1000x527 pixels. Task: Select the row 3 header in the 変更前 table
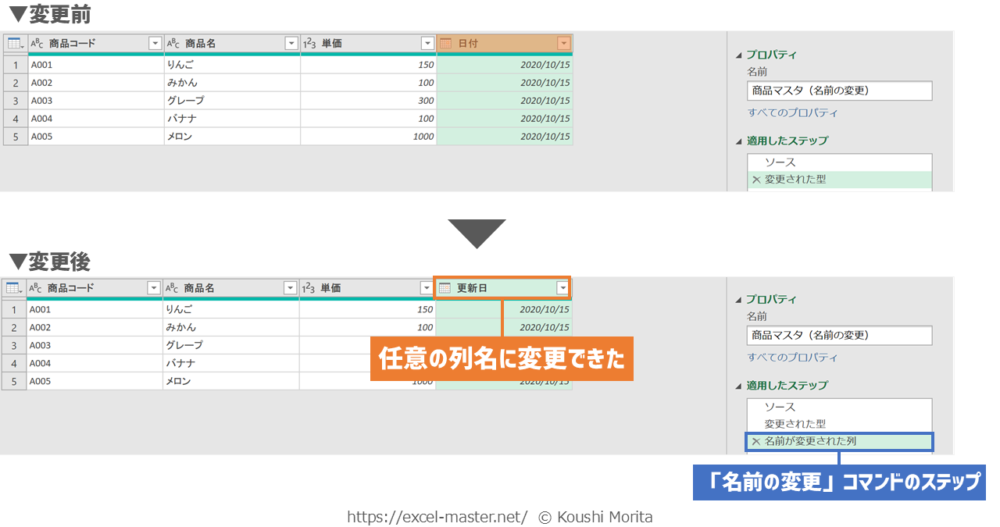point(14,101)
